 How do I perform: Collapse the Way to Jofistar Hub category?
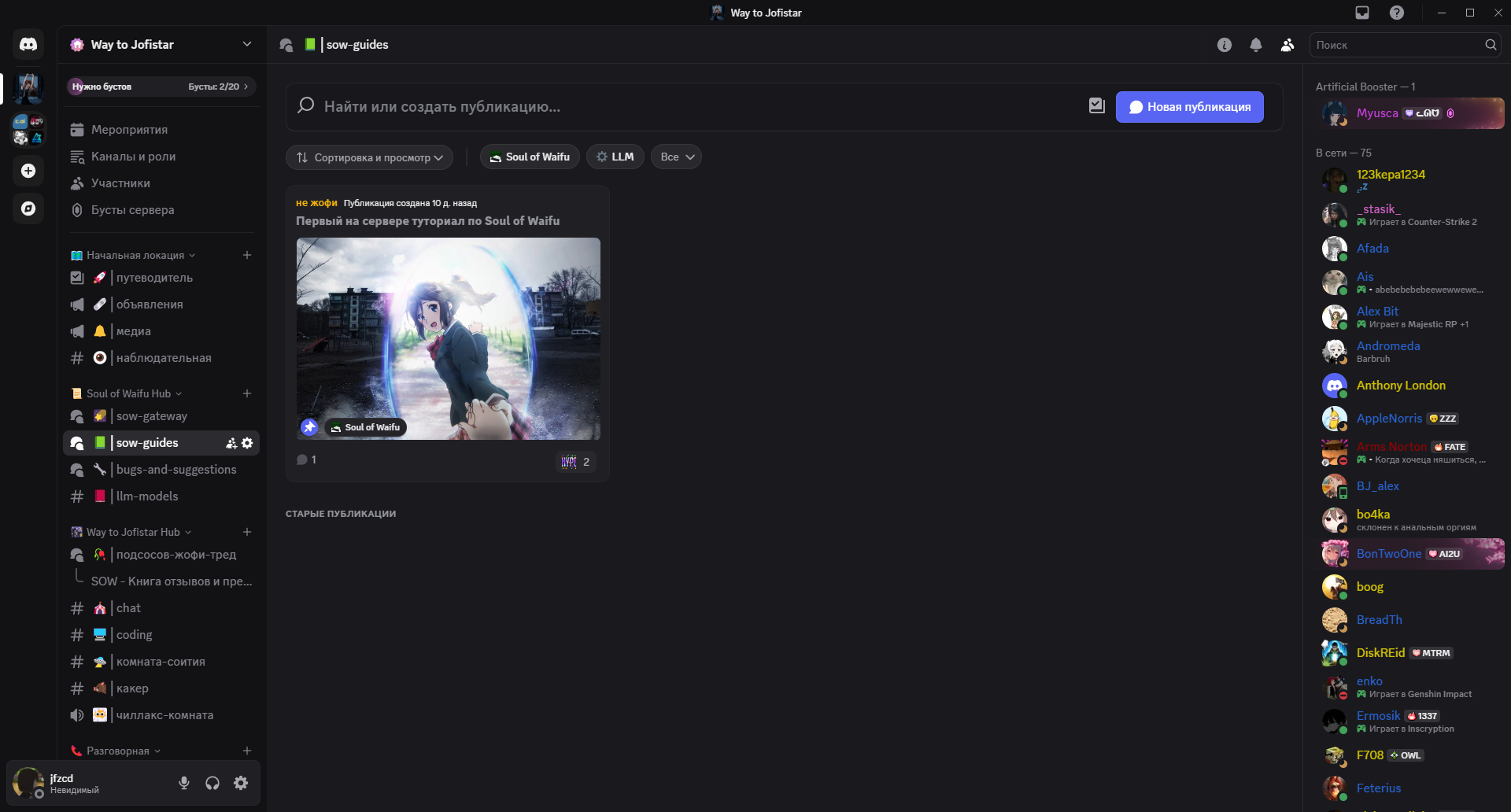[x=132, y=532]
